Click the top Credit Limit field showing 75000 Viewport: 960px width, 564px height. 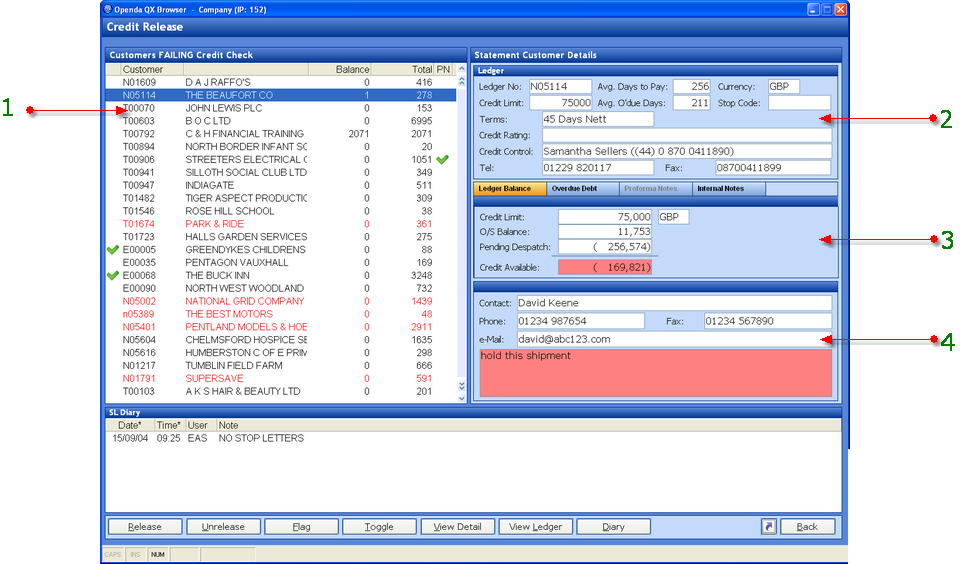click(x=560, y=102)
